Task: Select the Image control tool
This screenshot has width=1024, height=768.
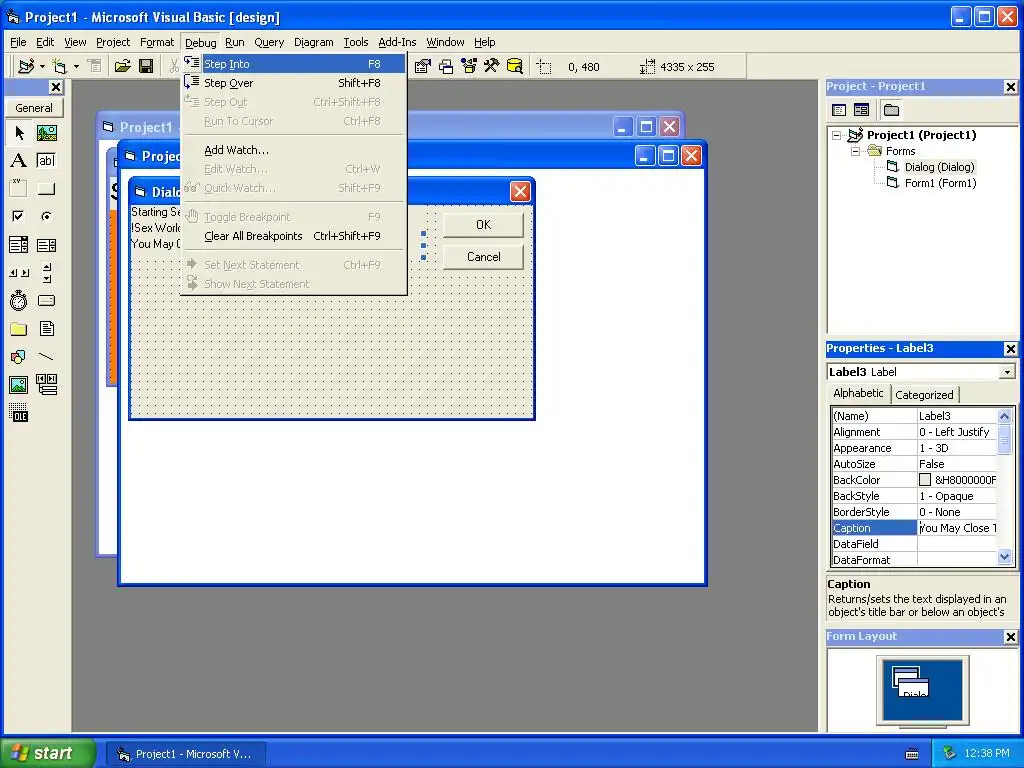Action: (19, 385)
